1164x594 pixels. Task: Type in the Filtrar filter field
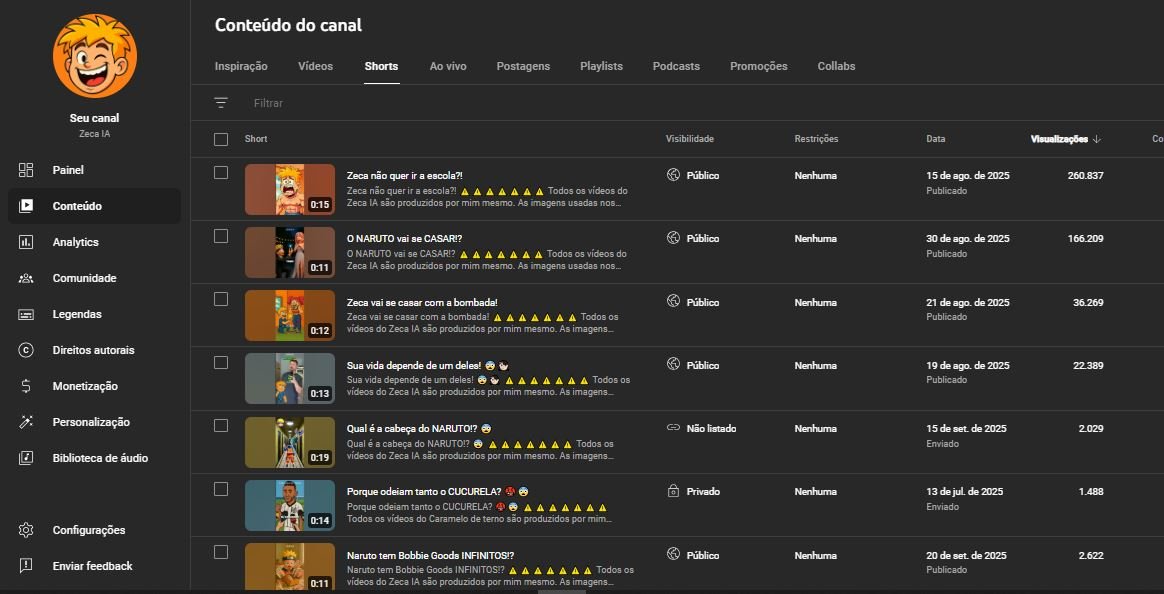[400, 103]
